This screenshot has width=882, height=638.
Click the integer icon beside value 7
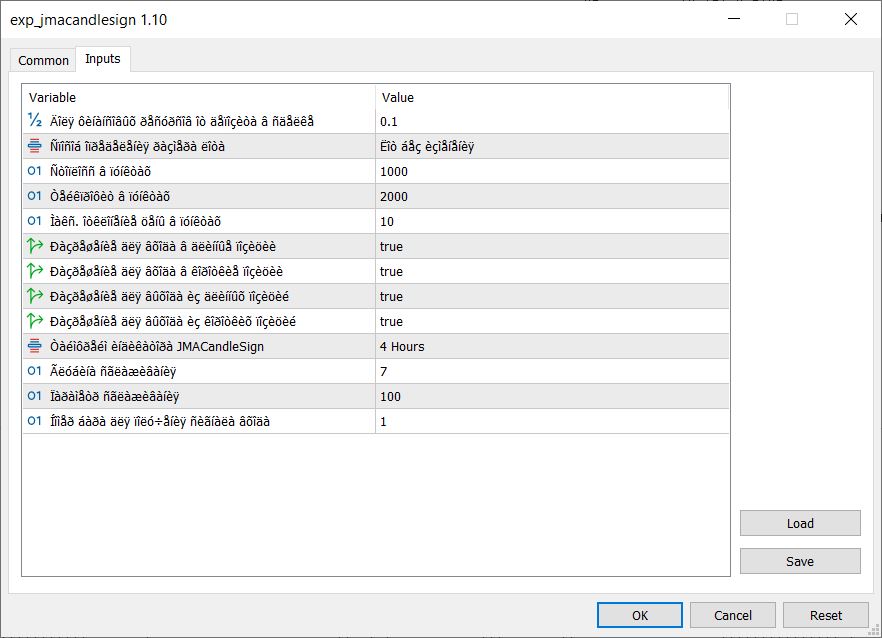click(35, 371)
